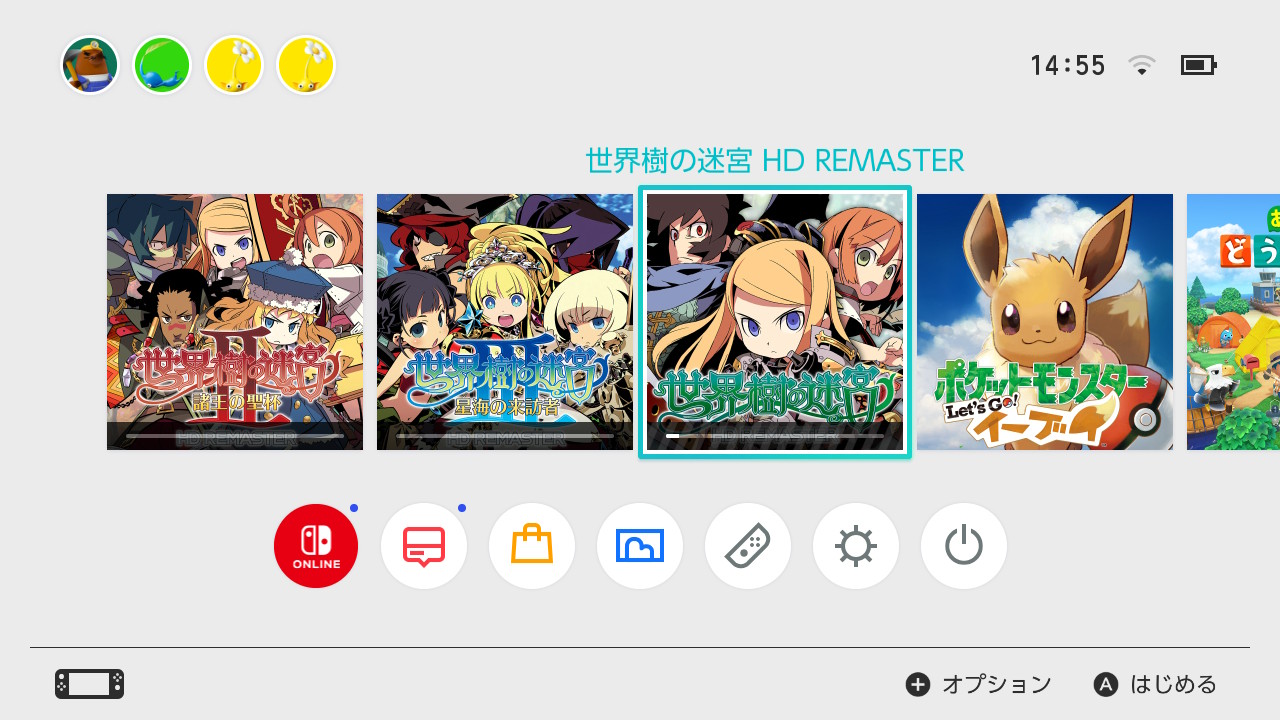
Task: Open the Sleep Mode power icon
Action: 964,546
